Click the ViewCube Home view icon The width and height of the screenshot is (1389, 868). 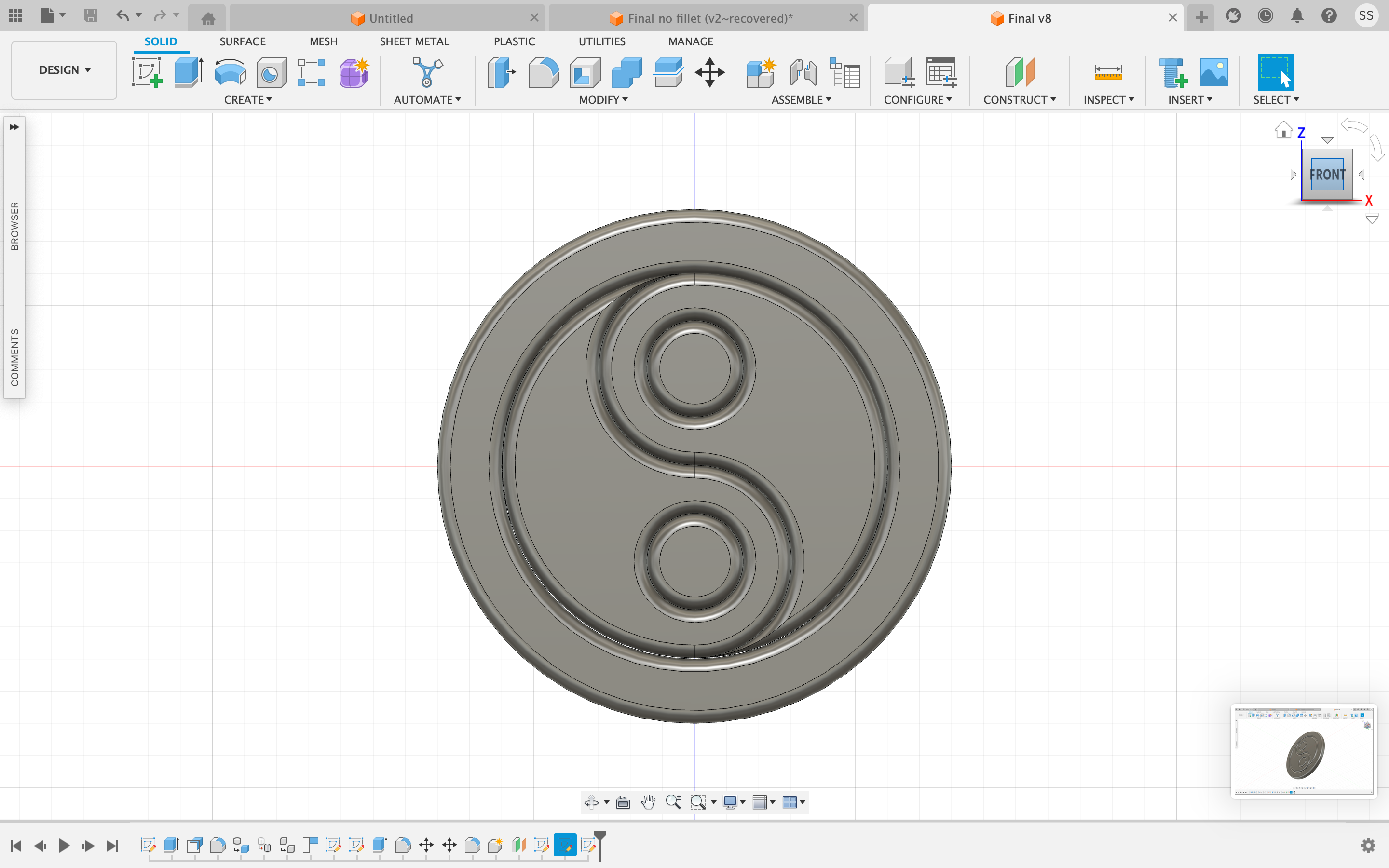(1283, 130)
